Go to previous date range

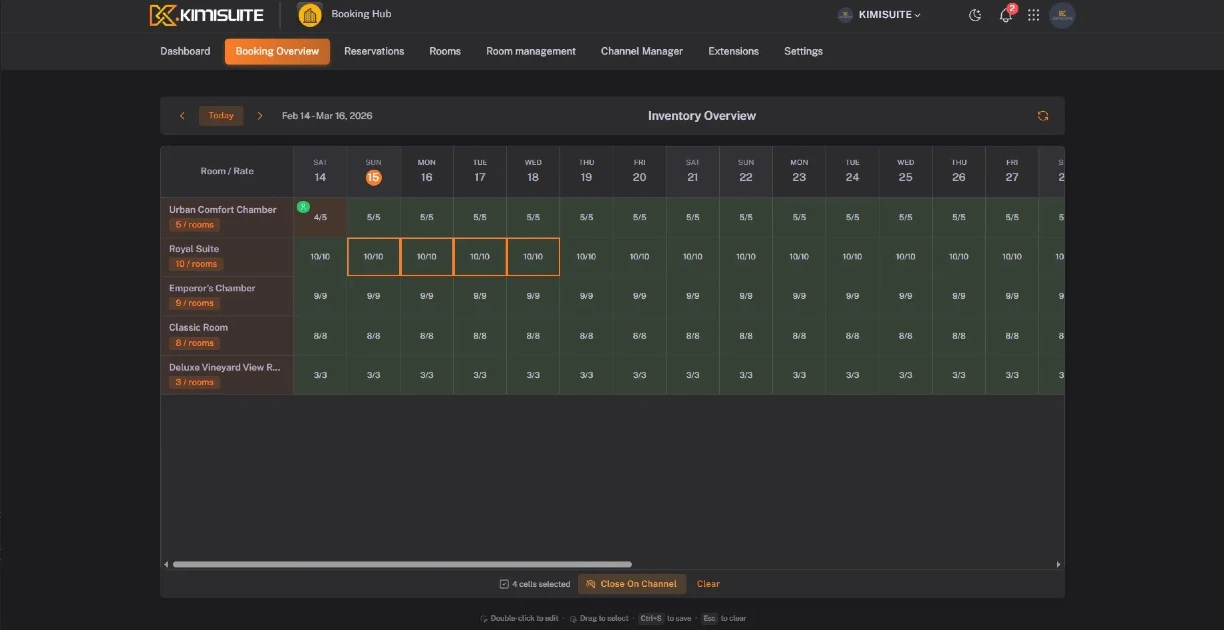coord(182,116)
